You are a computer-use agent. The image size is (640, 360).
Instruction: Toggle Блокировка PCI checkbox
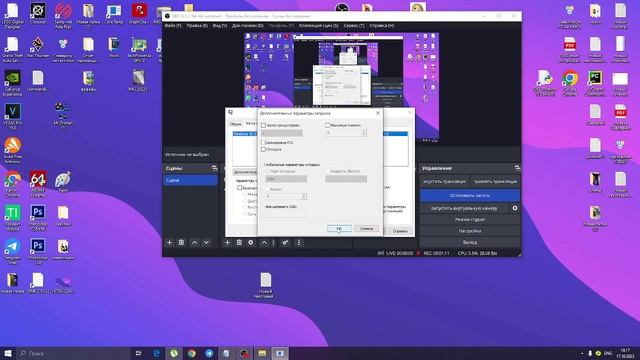pos(263,142)
